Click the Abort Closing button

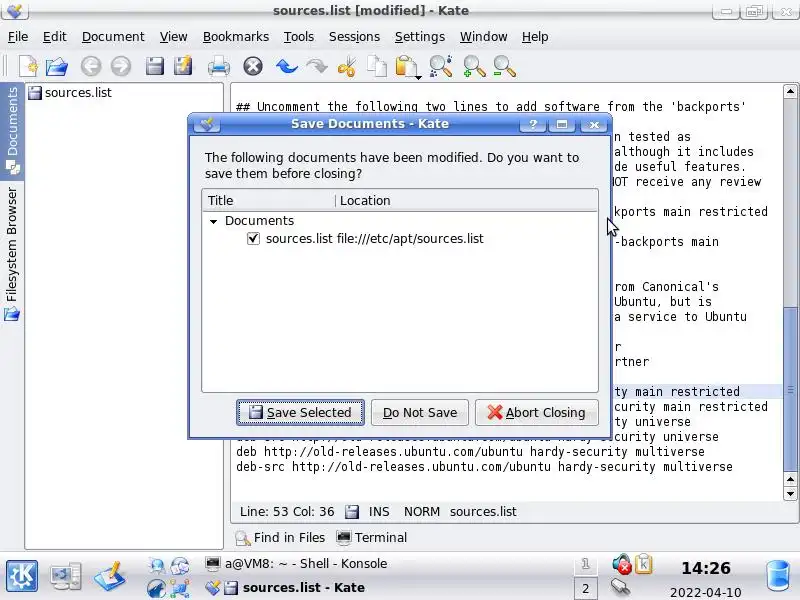[x=536, y=412]
